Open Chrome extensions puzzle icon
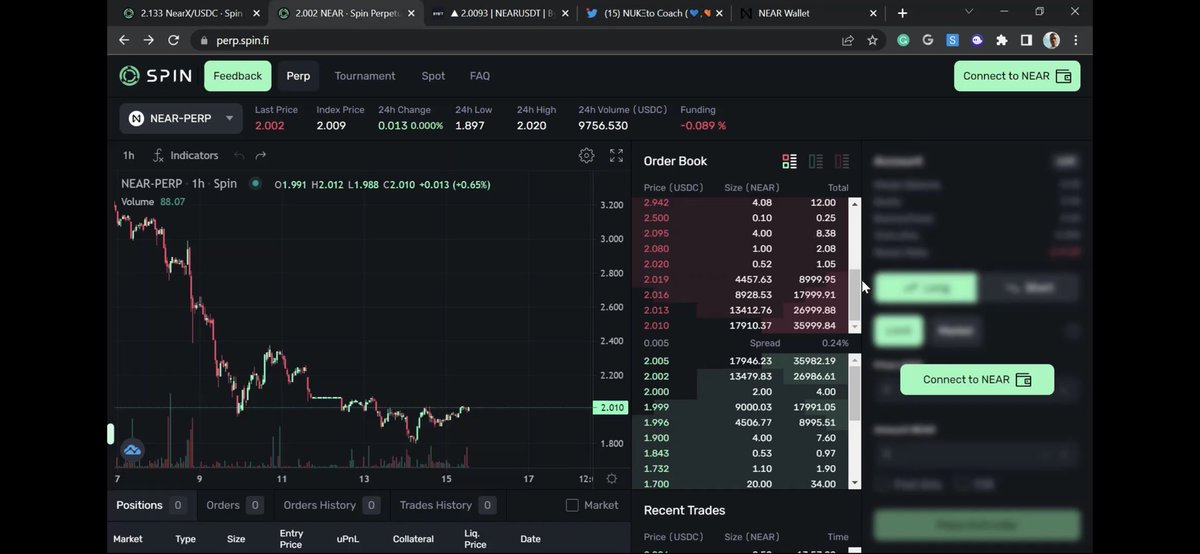 [x=1001, y=40]
